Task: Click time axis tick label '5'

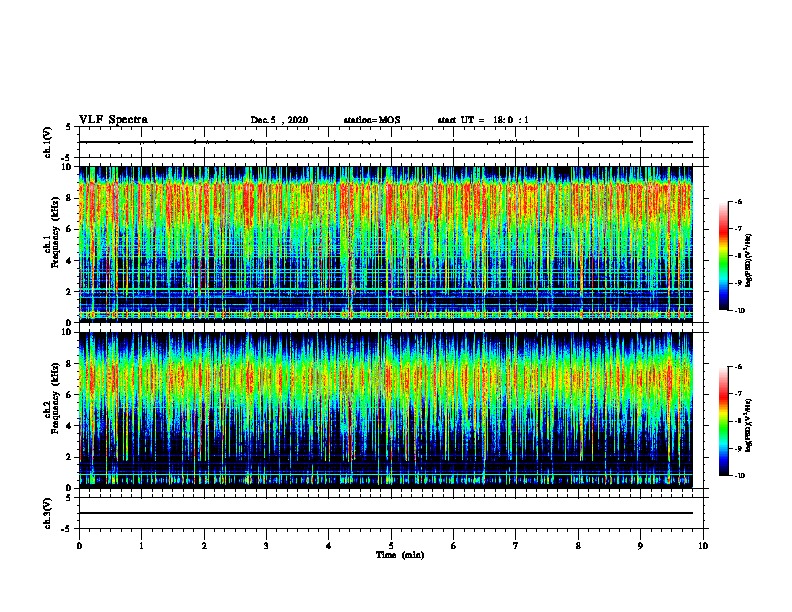Action: point(391,546)
